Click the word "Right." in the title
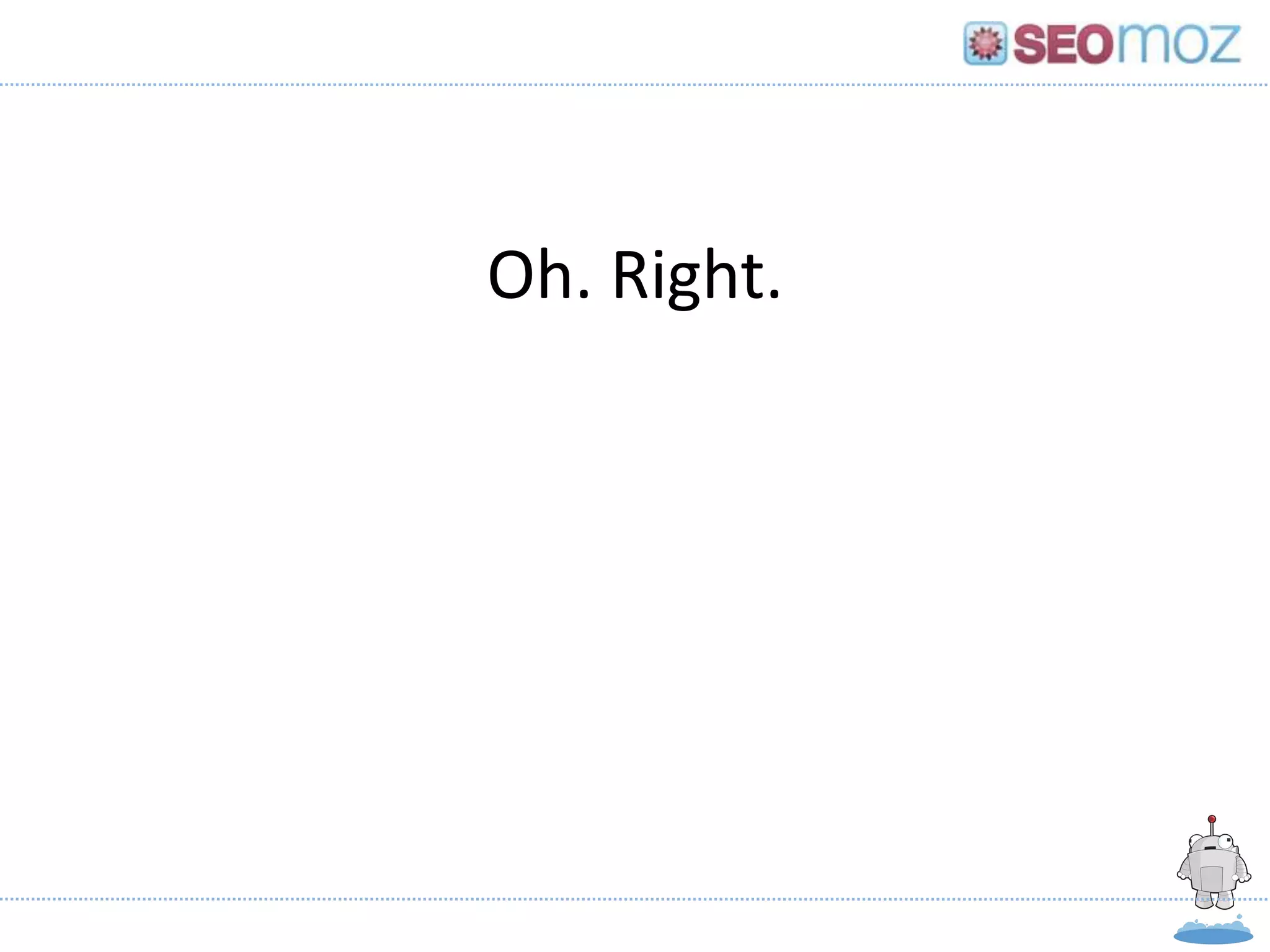This screenshot has height=952, width=1270. [696, 275]
